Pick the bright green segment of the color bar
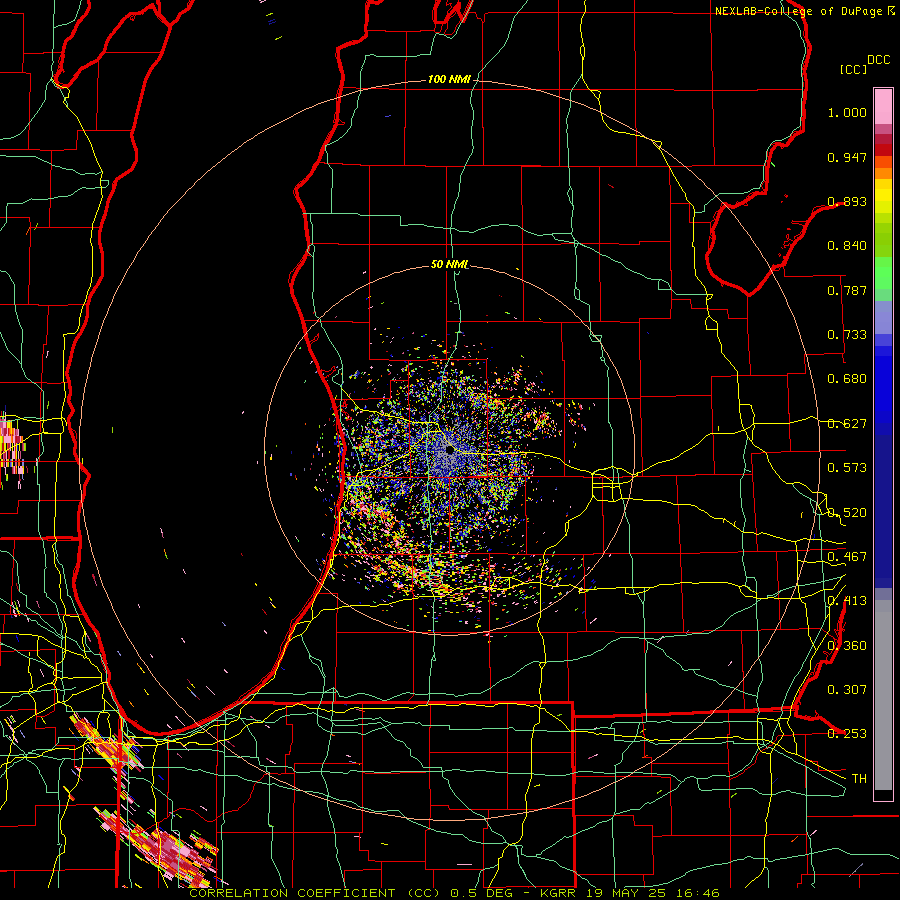The width and height of the screenshot is (900, 900). click(x=883, y=273)
